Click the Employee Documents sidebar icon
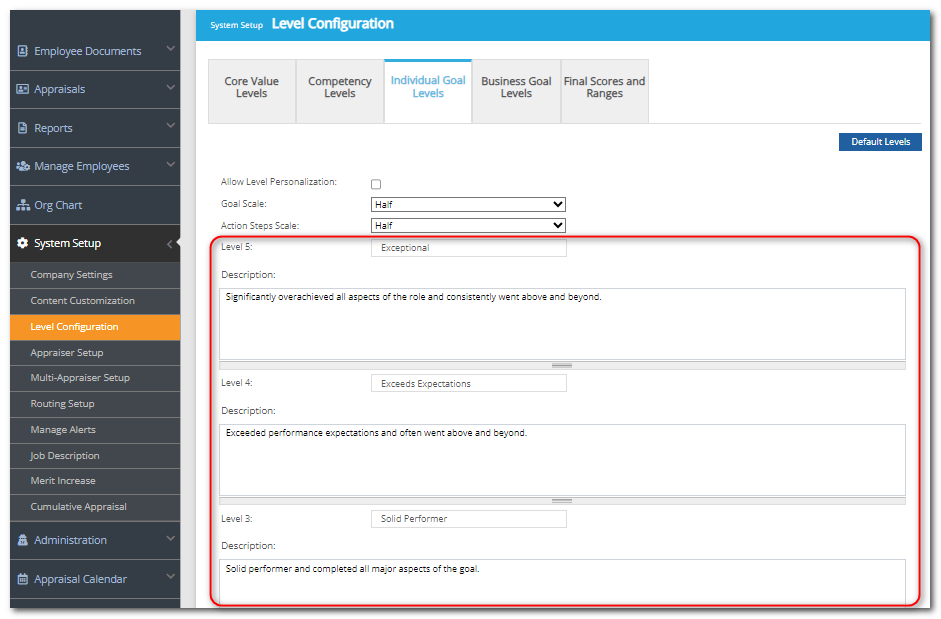Viewport: 941px width, 619px height. click(x=22, y=51)
